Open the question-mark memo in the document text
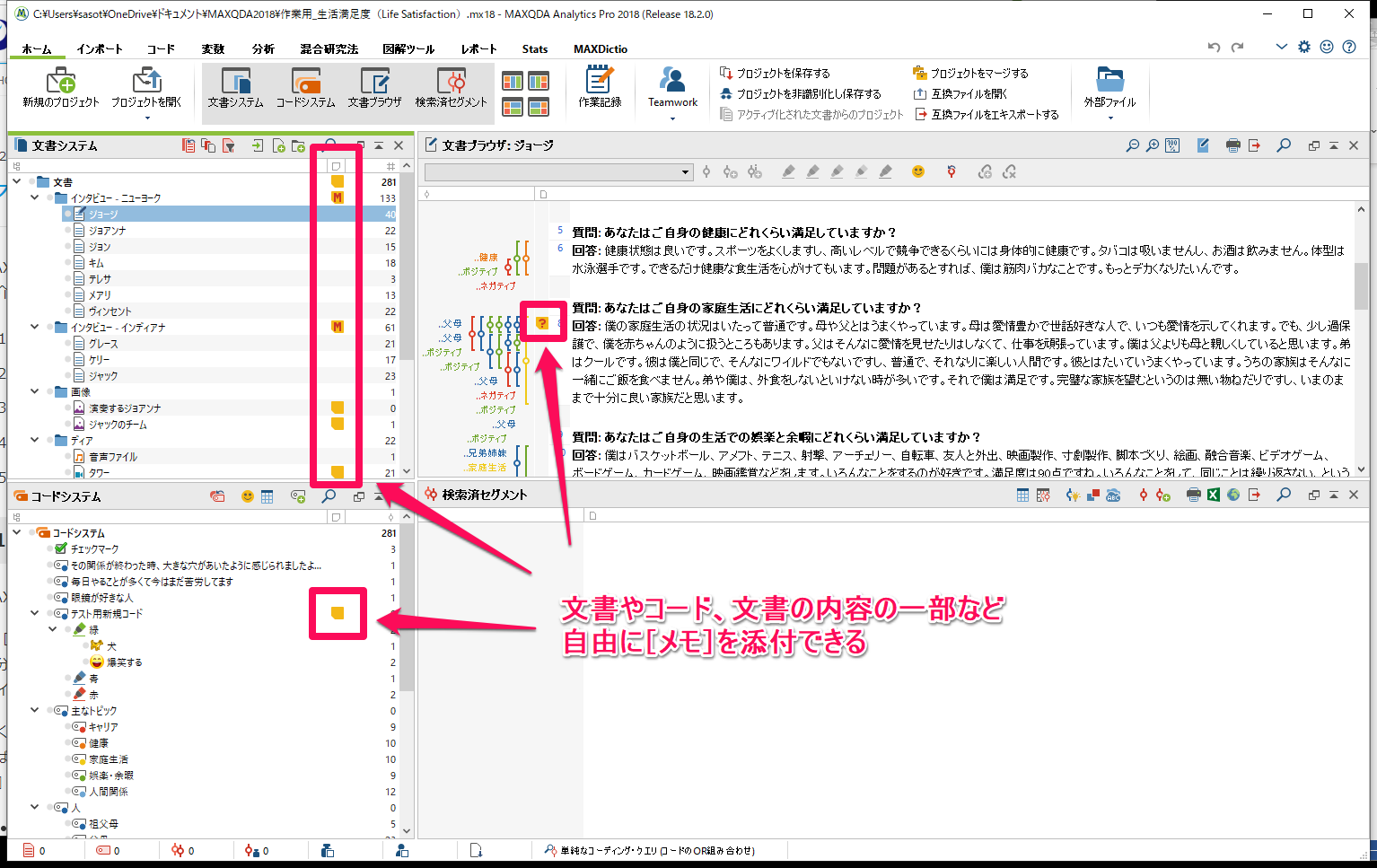The height and width of the screenshot is (868, 1377). tap(542, 323)
